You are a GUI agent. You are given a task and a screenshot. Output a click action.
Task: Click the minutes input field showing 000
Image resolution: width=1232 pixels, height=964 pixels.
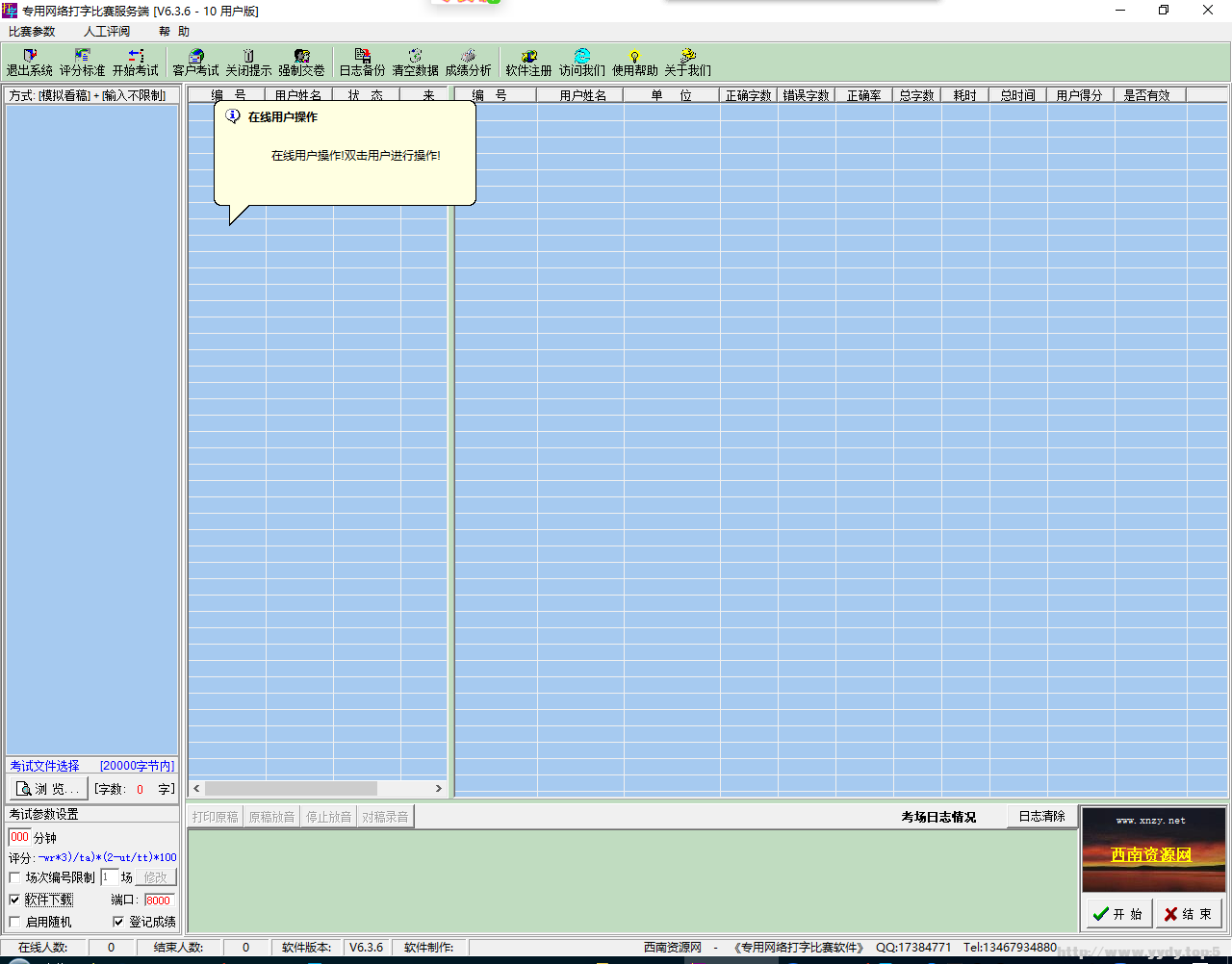(x=19, y=837)
